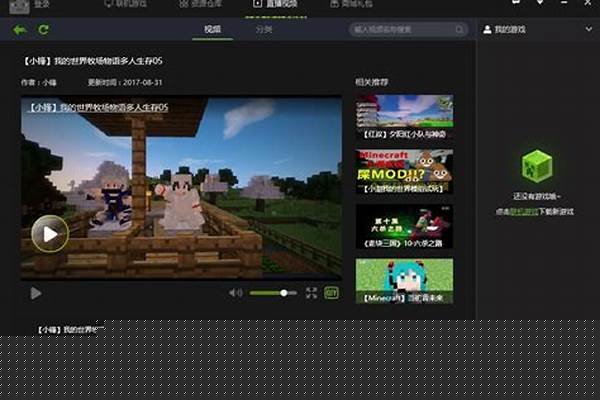Open the 联机游戏 top navigation item
Image resolution: width=600 pixels, height=400 pixels.
(125, 4)
